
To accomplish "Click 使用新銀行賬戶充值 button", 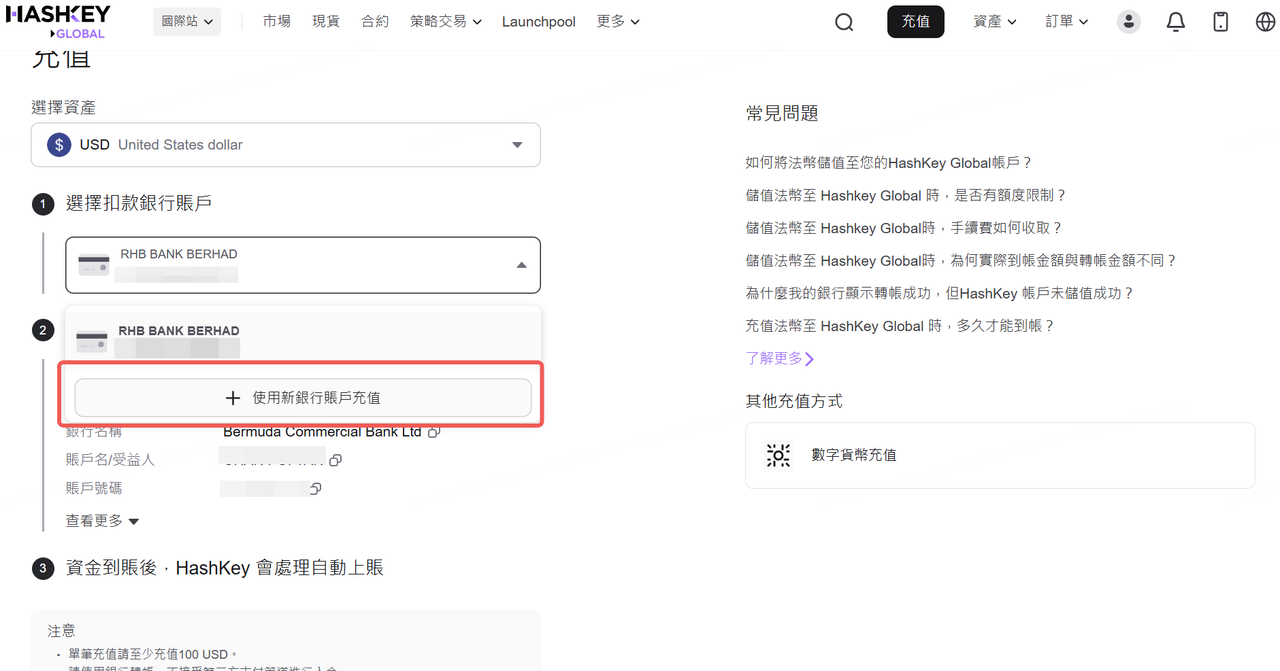I will (303, 398).
